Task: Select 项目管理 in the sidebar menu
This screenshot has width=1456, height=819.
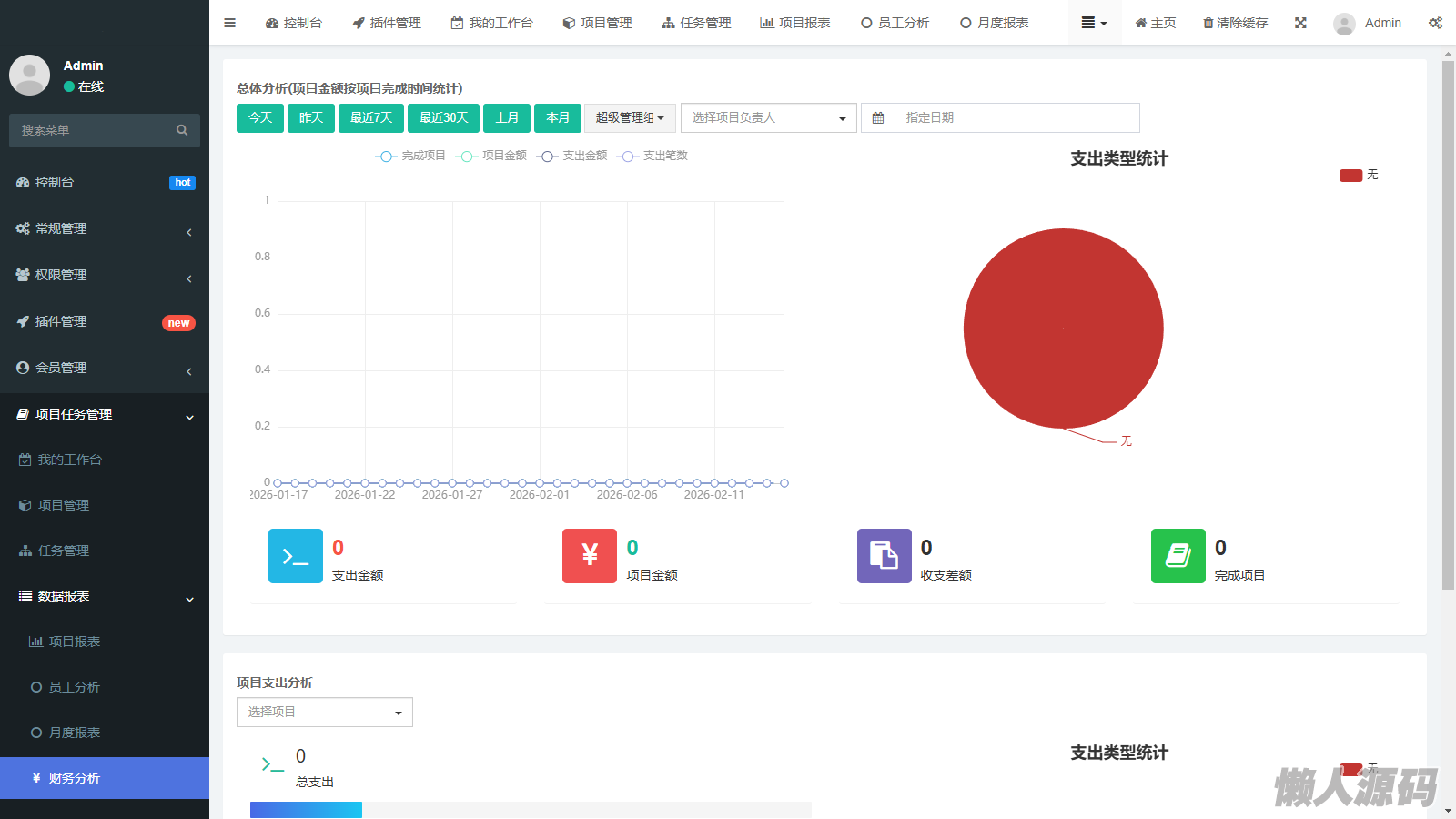Action: 64,505
